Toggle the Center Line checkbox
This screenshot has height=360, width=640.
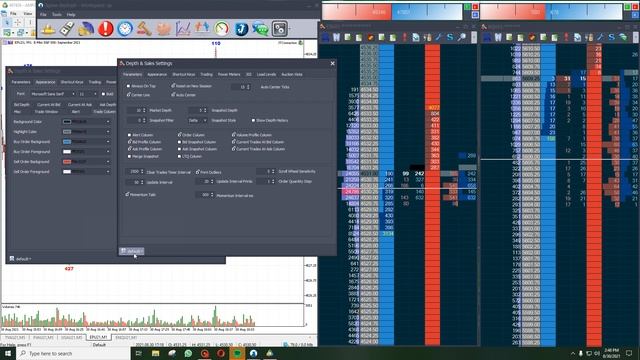[x=129, y=95]
